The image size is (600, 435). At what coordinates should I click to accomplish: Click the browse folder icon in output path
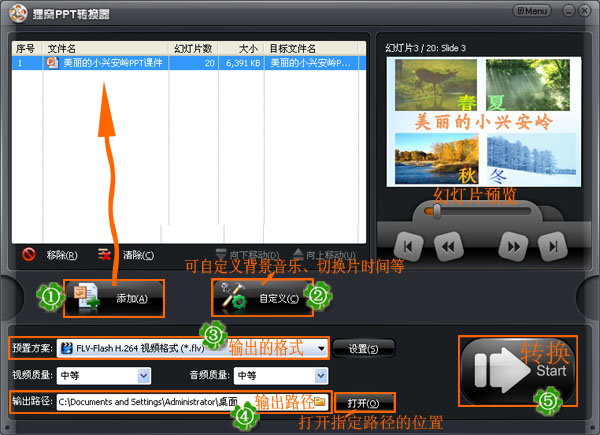point(320,401)
